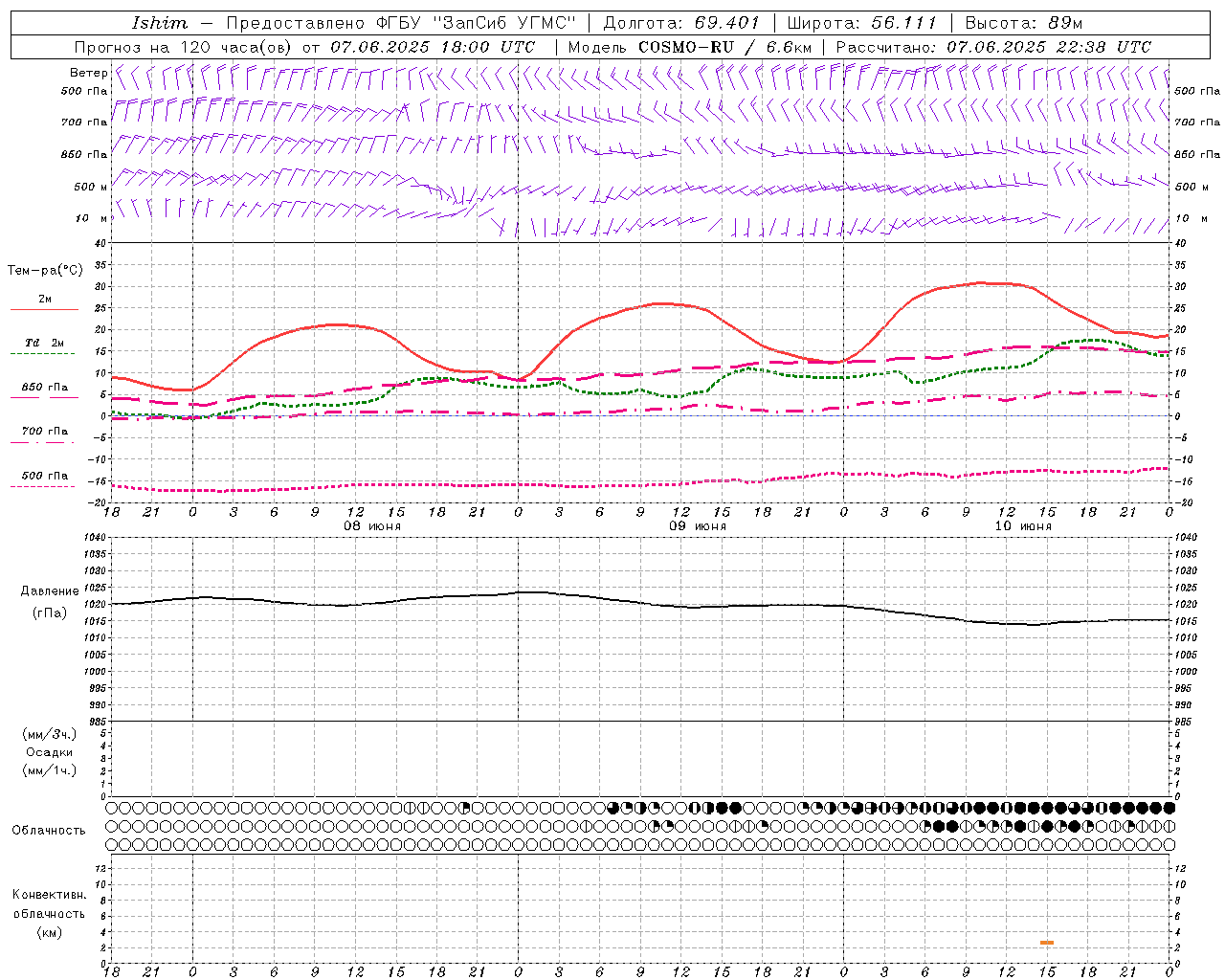Click the Широта: 56.111 value
1225x980 pixels.
[x=862, y=23]
